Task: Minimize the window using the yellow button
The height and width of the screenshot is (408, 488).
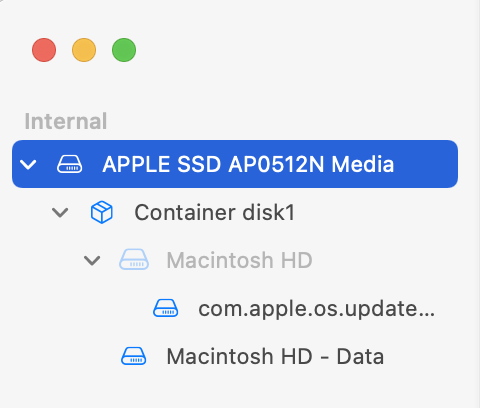Action: click(x=84, y=50)
